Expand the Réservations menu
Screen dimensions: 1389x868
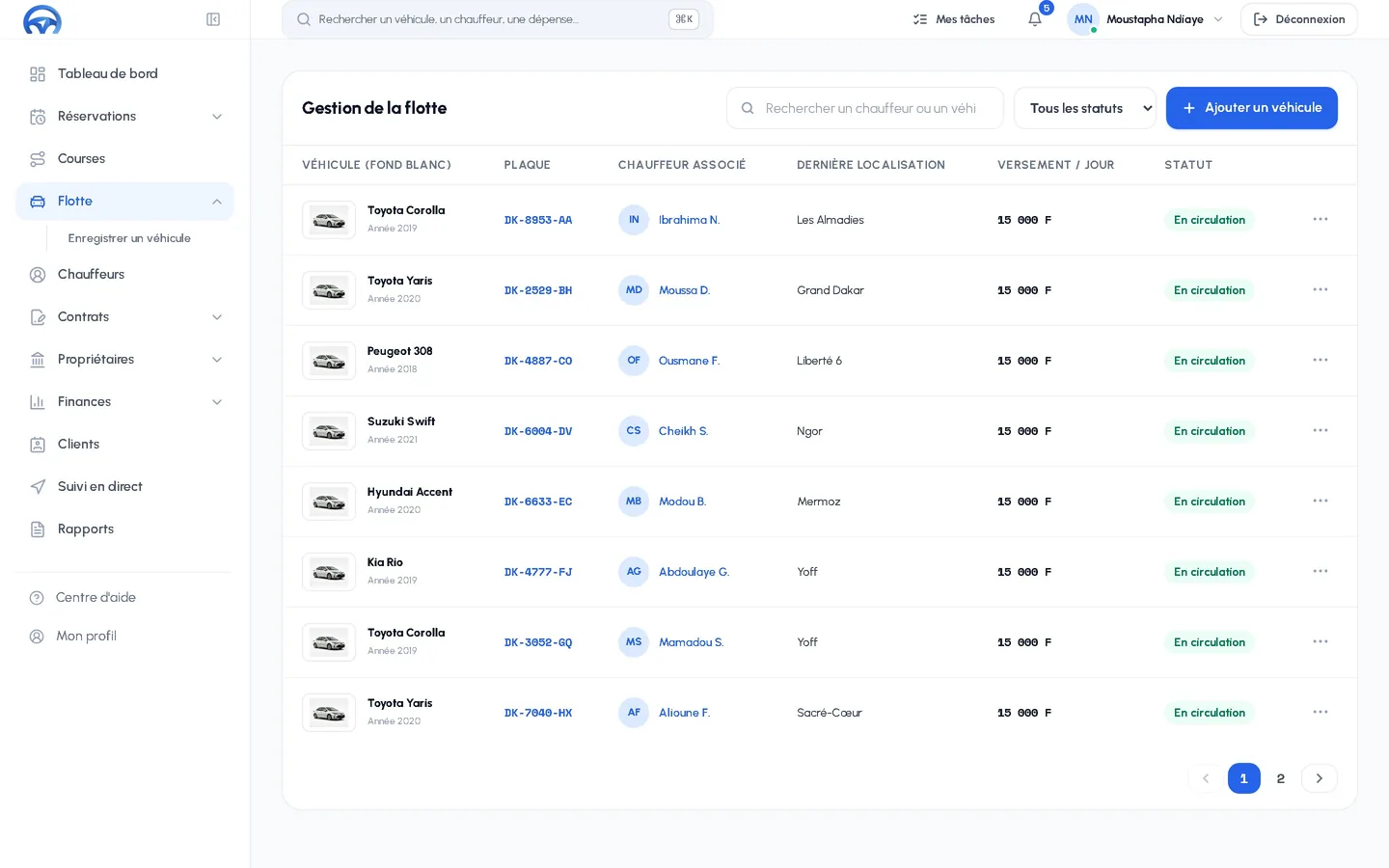pos(124,117)
